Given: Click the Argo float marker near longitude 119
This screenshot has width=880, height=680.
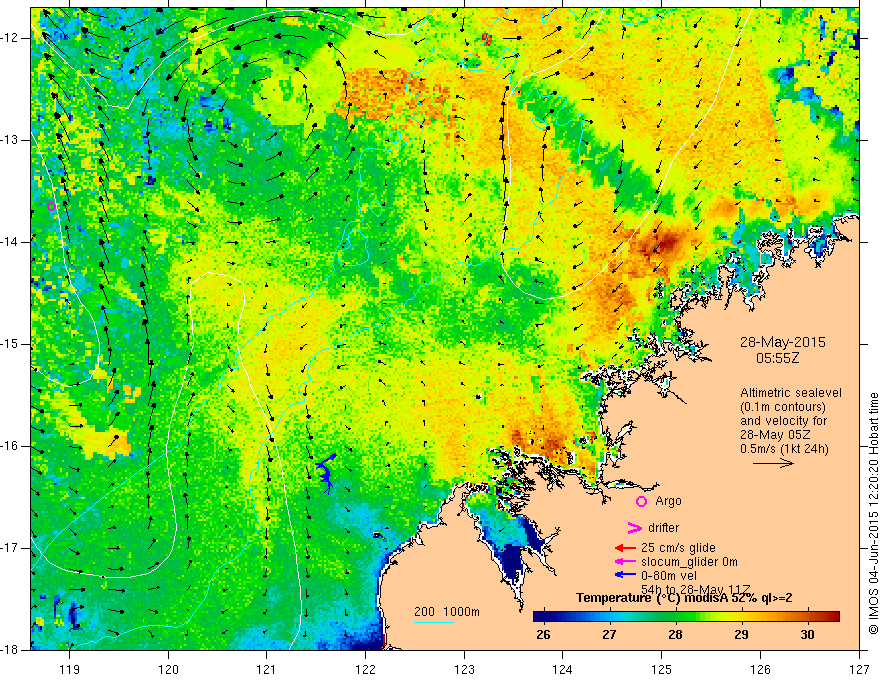Looking at the screenshot, I should 51,206.
